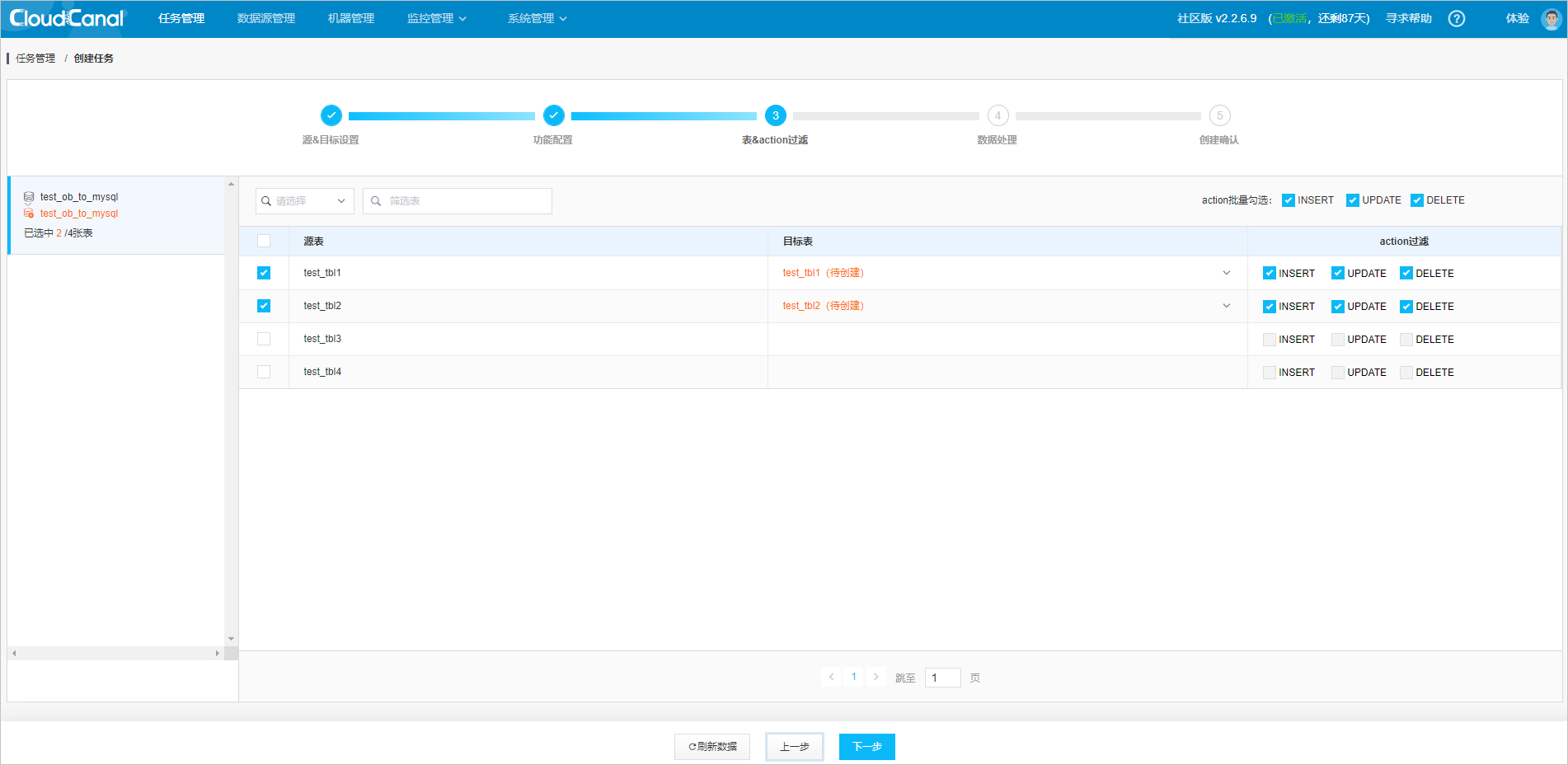1568x765 pixels.
Task: Open the help question mark icon
Action: click(x=1456, y=18)
